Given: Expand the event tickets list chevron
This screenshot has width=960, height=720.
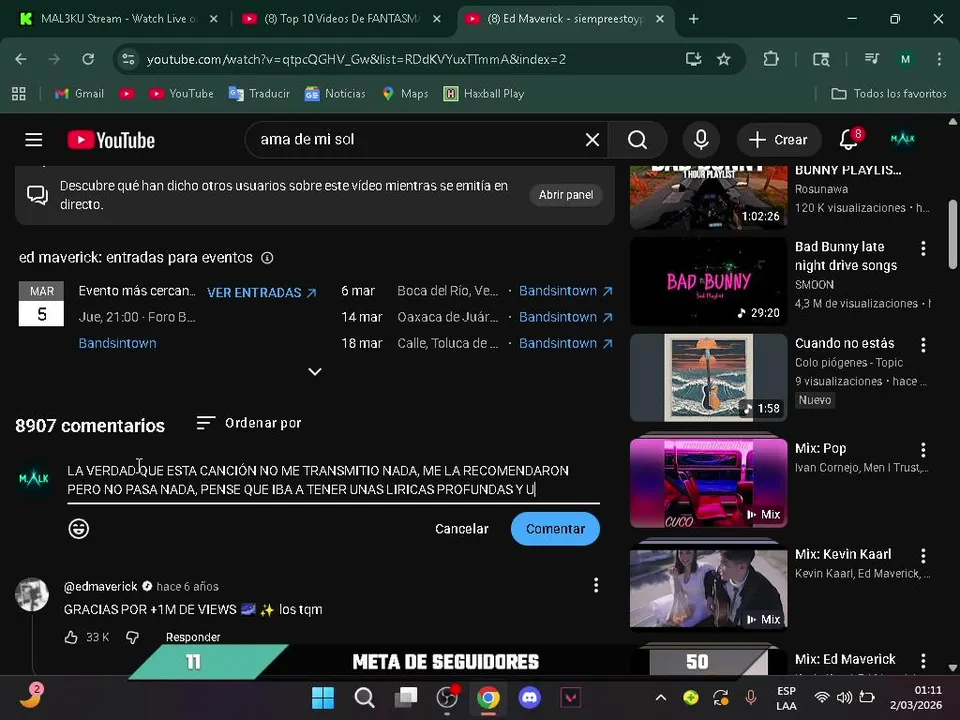Looking at the screenshot, I should click(315, 372).
